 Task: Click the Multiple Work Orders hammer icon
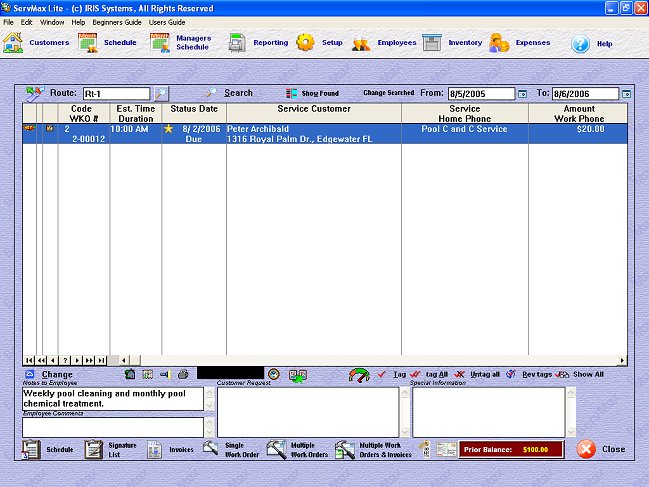click(276, 449)
